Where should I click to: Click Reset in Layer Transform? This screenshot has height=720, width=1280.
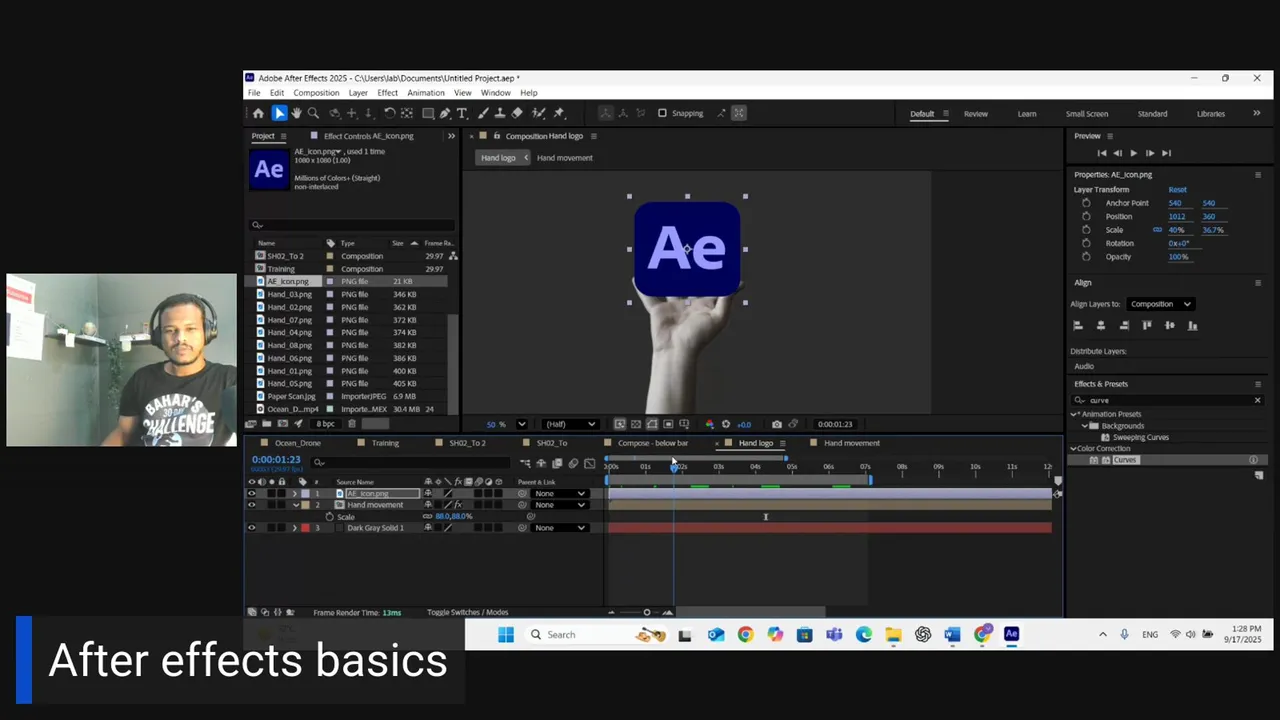pyautogui.click(x=1178, y=190)
